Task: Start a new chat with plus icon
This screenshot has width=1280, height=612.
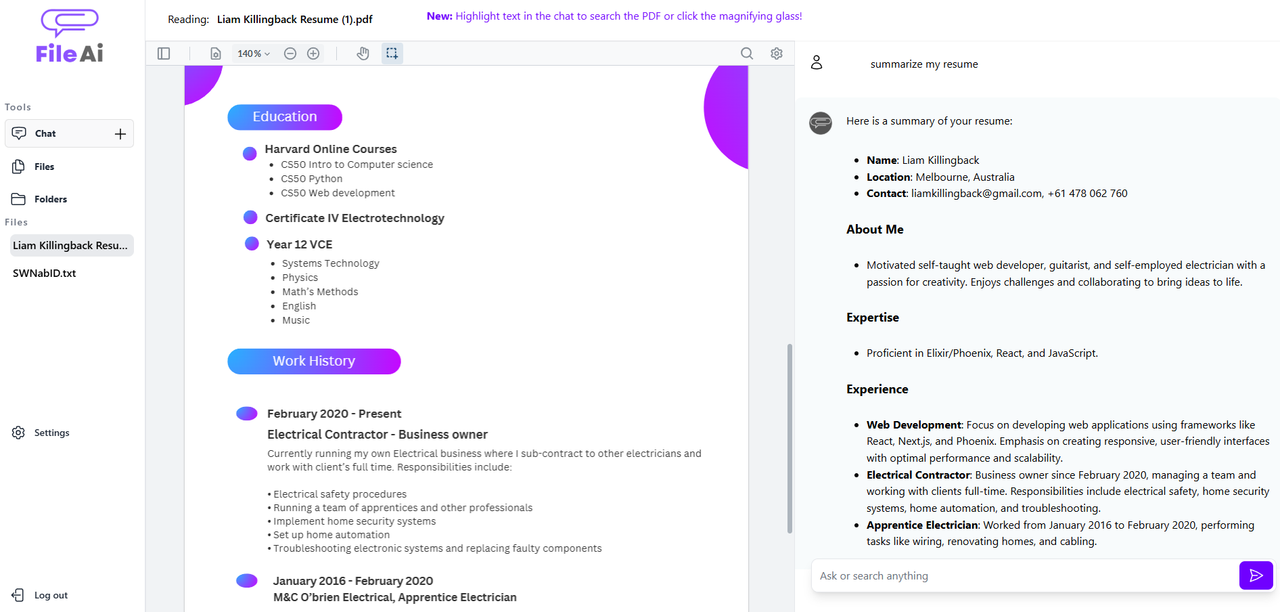Action: (x=120, y=133)
